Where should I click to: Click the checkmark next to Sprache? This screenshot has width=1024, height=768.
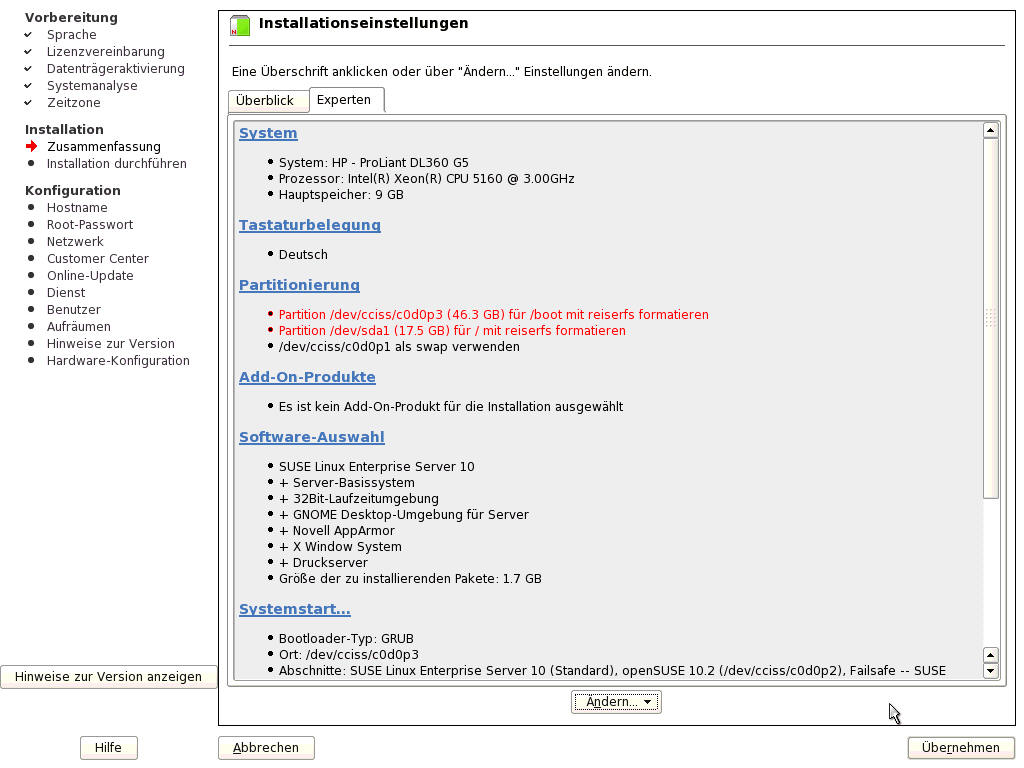tap(28, 35)
